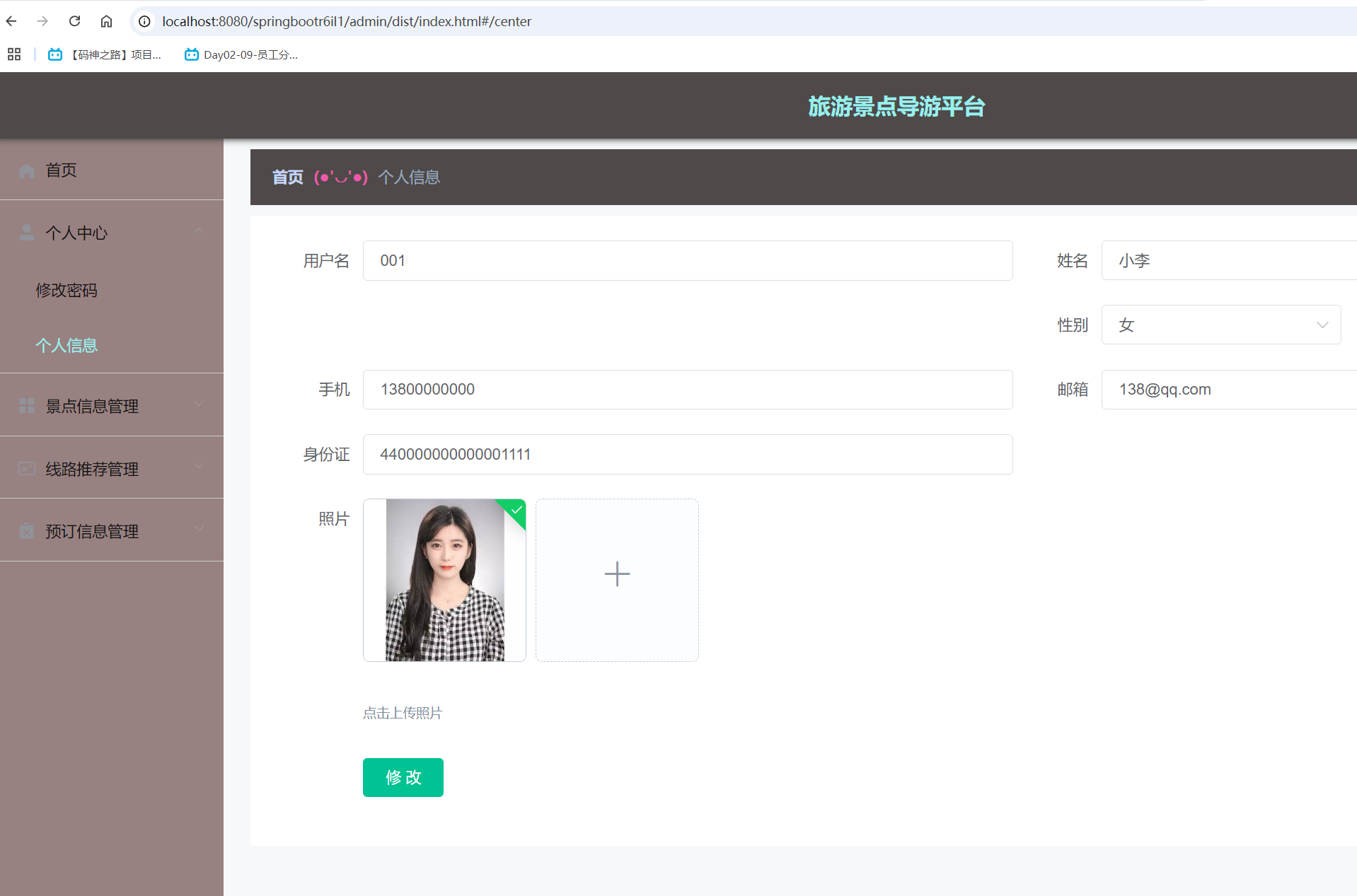Screen dimensions: 1357x896
Task: Click the 修改 submit button
Action: [403, 777]
